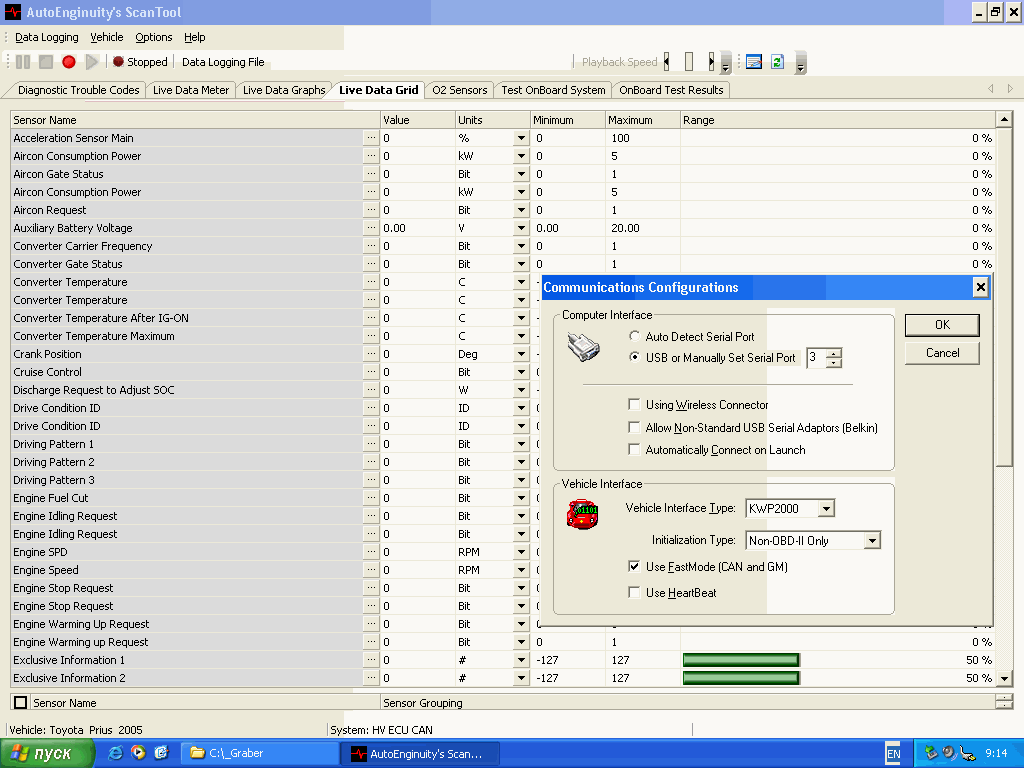Viewport: 1024px width, 768px height.
Task: Enable Using Wireless Connector checkbox
Action: (634, 405)
